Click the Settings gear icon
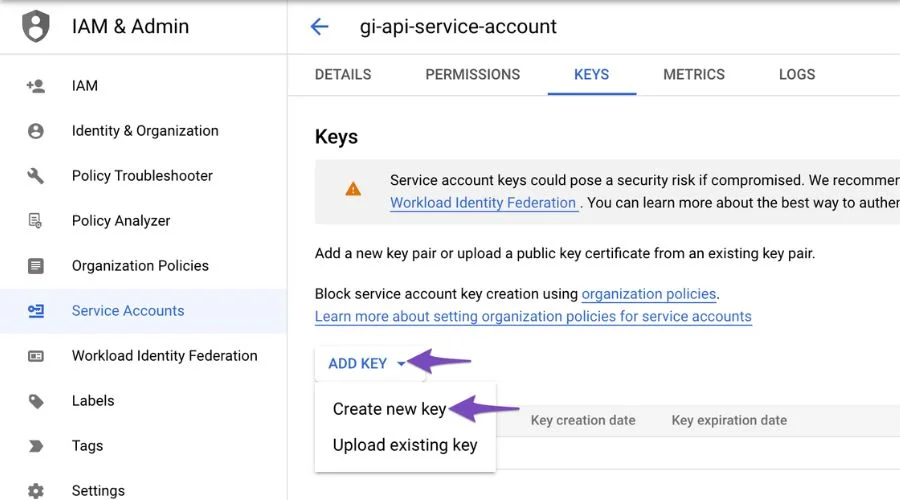Screen dimensions: 900x500 point(36,491)
